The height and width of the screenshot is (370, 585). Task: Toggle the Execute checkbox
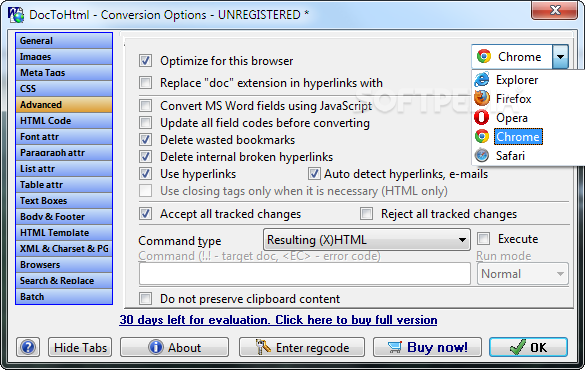pos(484,238)
